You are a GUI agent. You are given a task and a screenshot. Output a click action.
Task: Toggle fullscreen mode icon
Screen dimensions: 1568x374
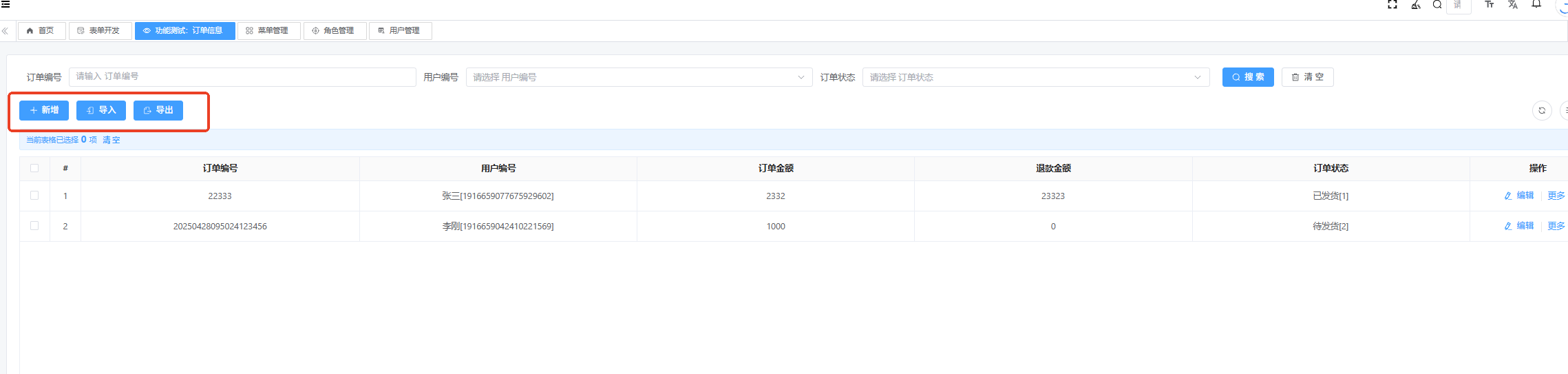coord(1392,4)
